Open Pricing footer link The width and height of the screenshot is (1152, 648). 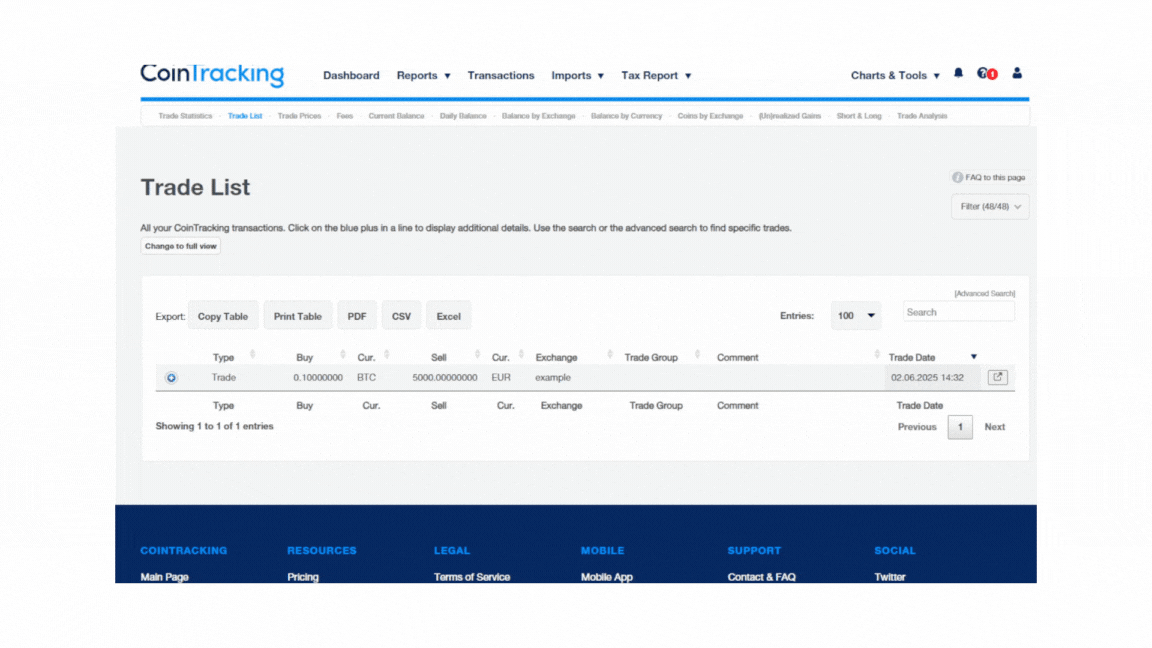pyautogui.click(x=303, y=577)
